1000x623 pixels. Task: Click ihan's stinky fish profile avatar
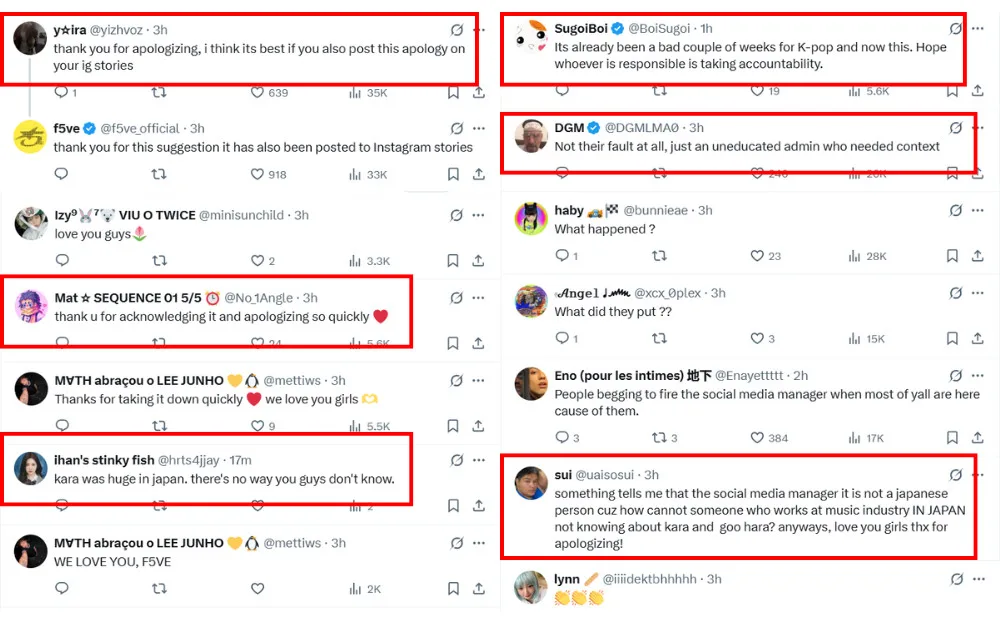[31, 468]
